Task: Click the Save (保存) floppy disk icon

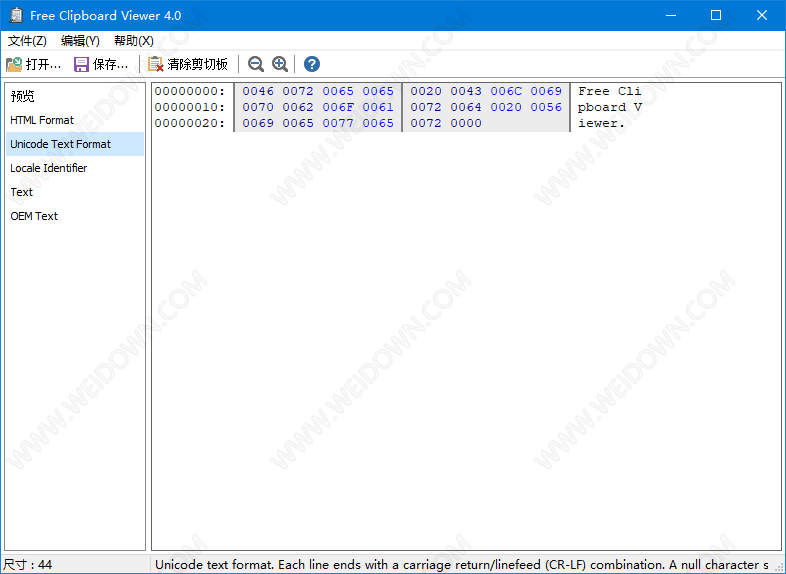Action: [81, 64]
